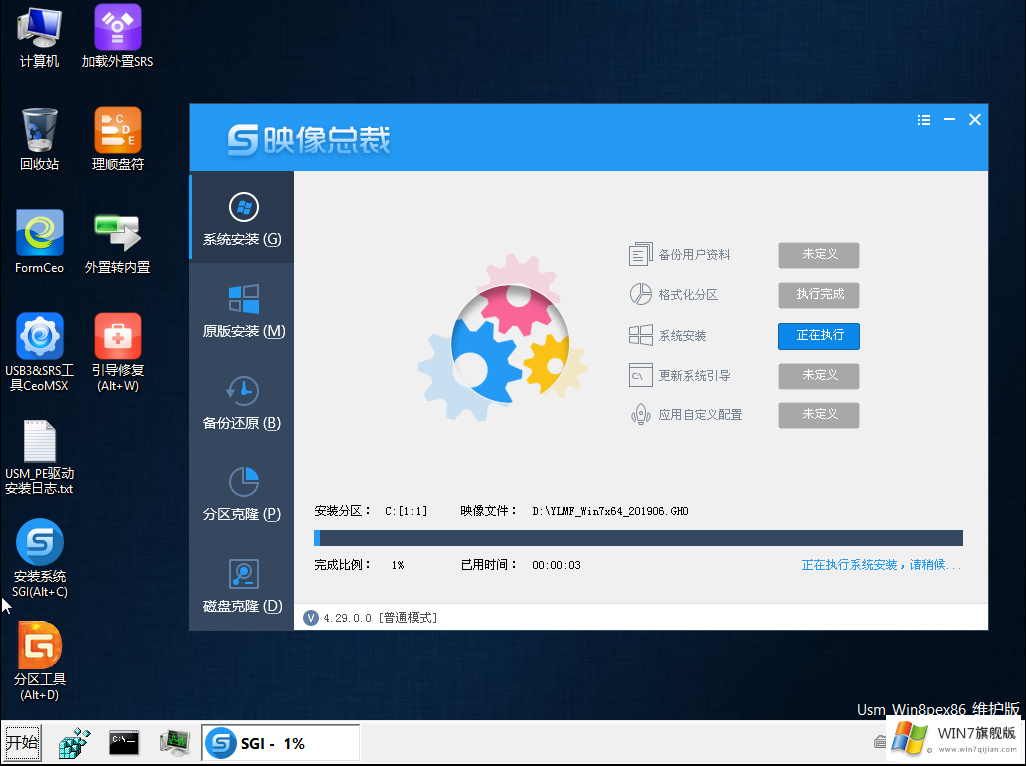Open the window list view icon in title bar
This screenshot has width=1026, height=766.
[x=923, y=119]
